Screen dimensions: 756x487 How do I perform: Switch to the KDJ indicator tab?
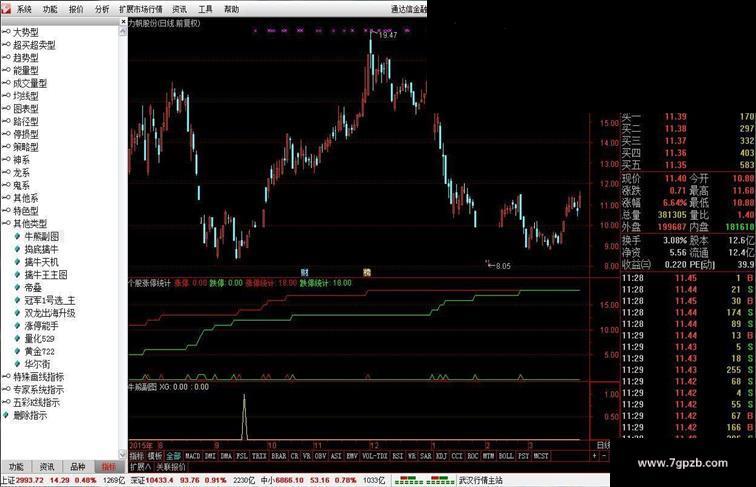pos(441,456)
